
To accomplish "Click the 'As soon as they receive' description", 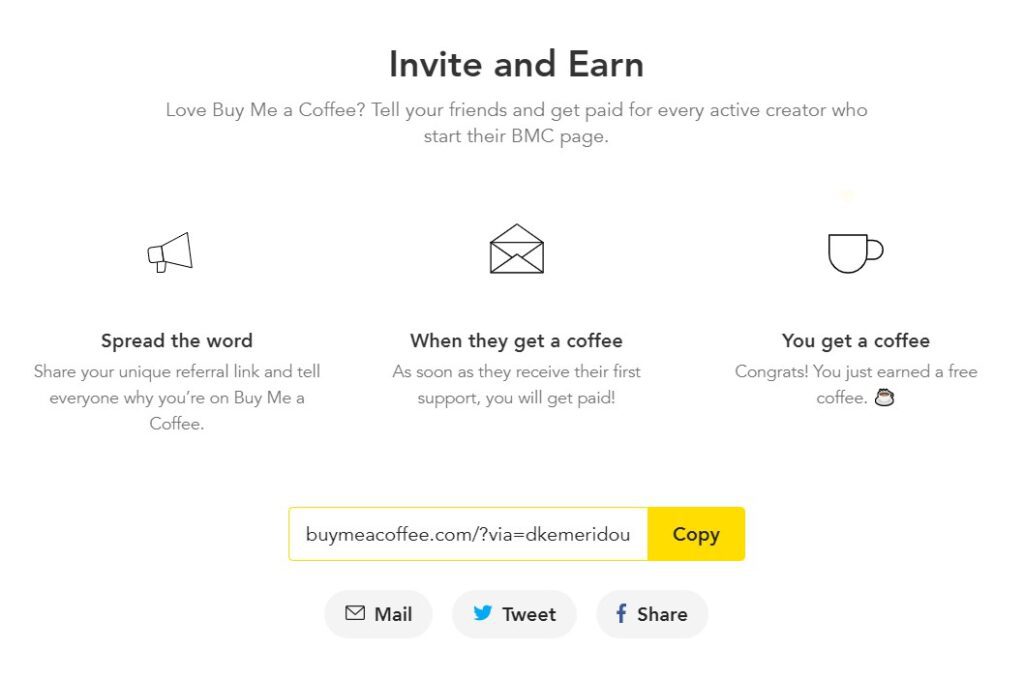I will click(x=517, y=385).
